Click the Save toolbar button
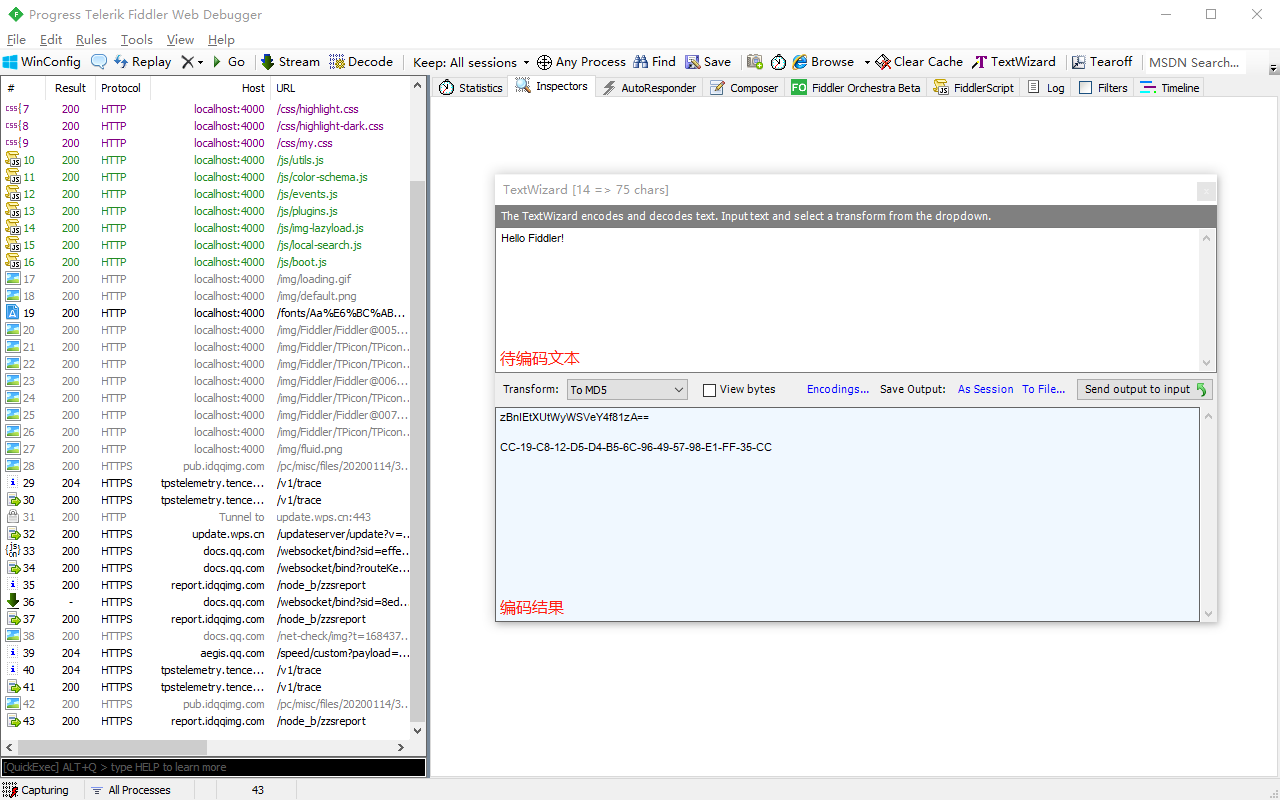1280x800 pixels. click(x=708, y=62)
